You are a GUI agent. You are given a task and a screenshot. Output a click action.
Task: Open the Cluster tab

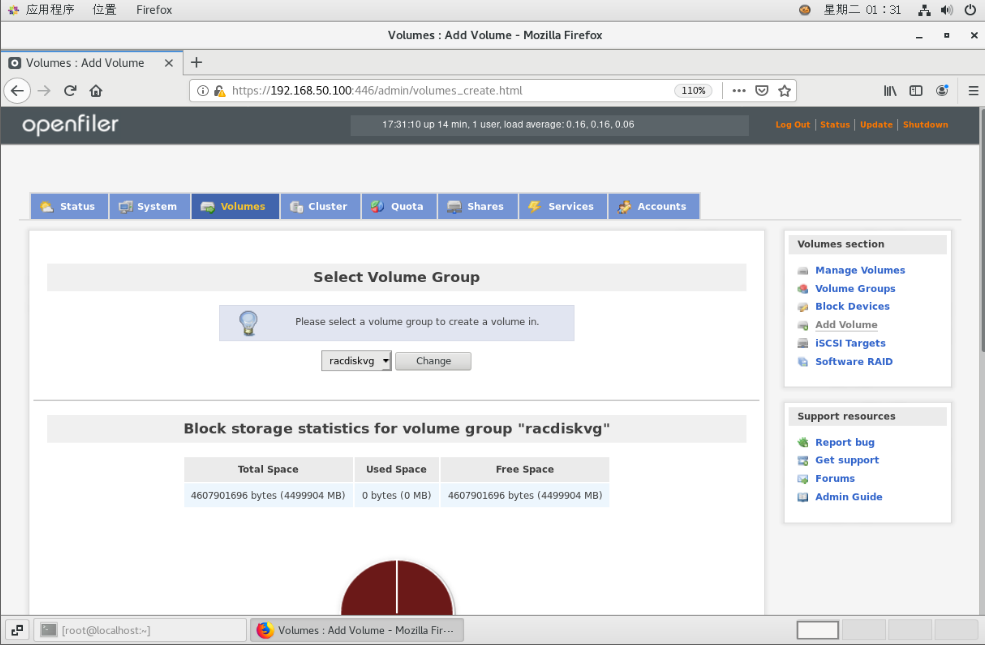320,206
